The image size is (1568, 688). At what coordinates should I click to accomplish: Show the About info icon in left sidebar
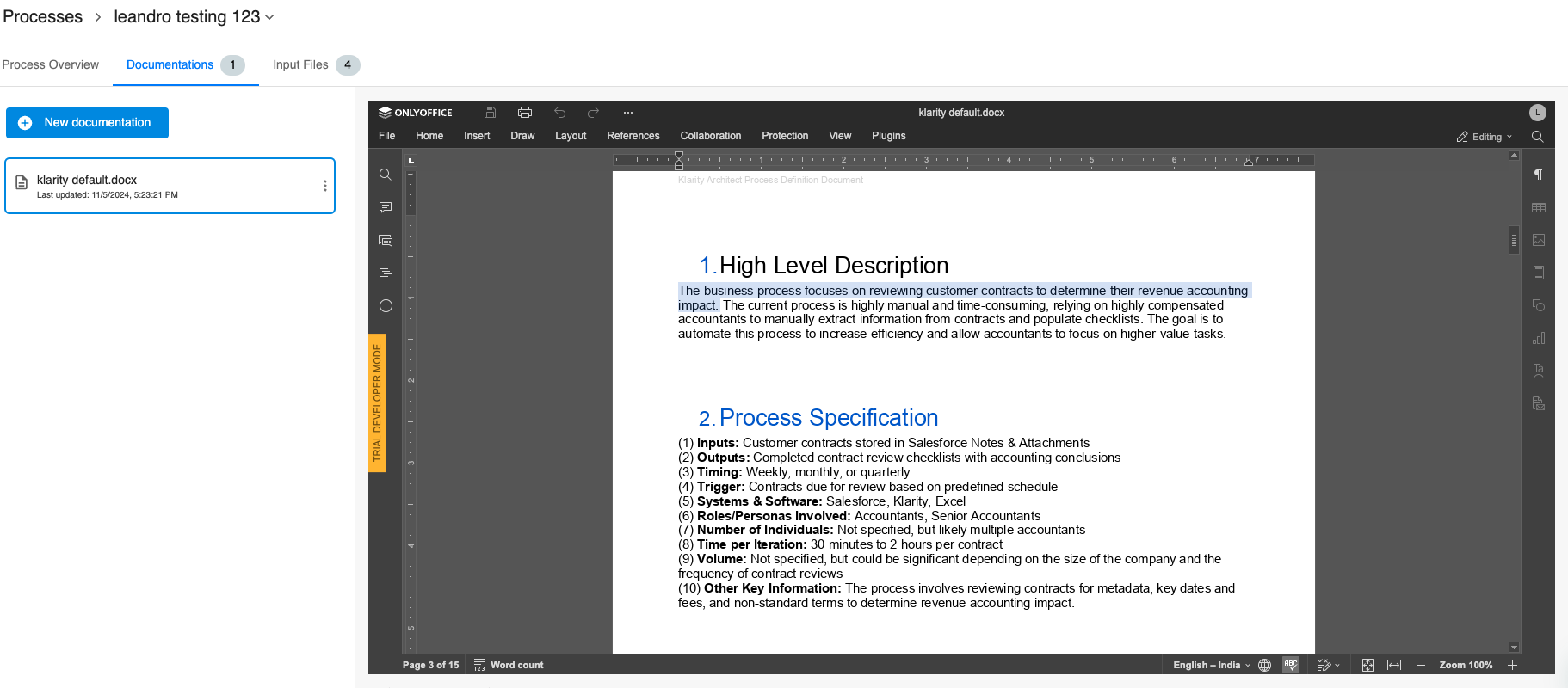pos(386,306)
